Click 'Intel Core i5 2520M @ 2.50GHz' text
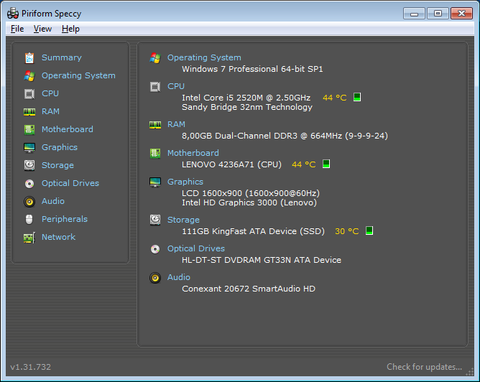The height and width of the screenshot is (382, 480). coord(246,98)
